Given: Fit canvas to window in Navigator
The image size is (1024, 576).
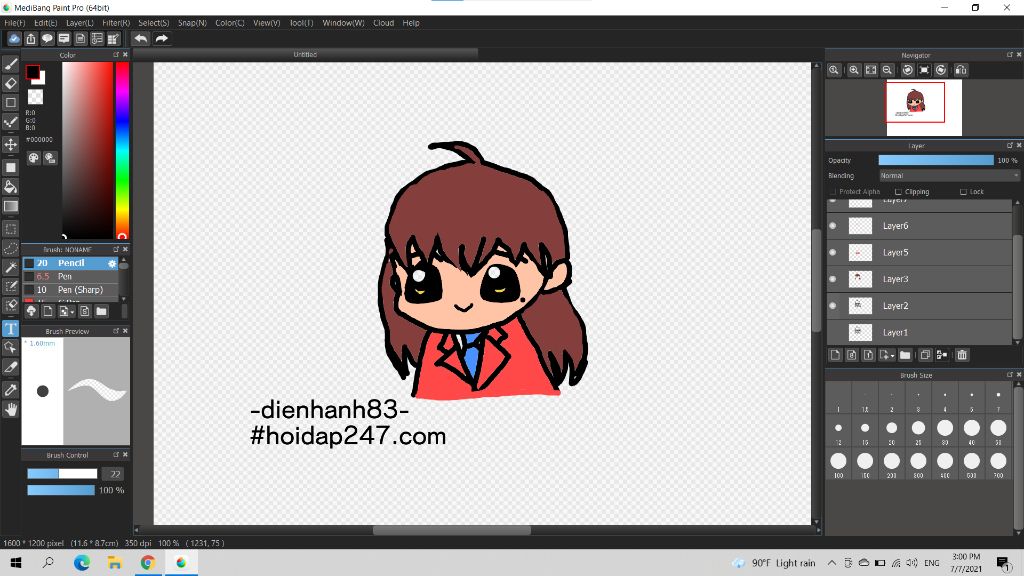Looking at the screenshot, I should click(x=871, y=70).
